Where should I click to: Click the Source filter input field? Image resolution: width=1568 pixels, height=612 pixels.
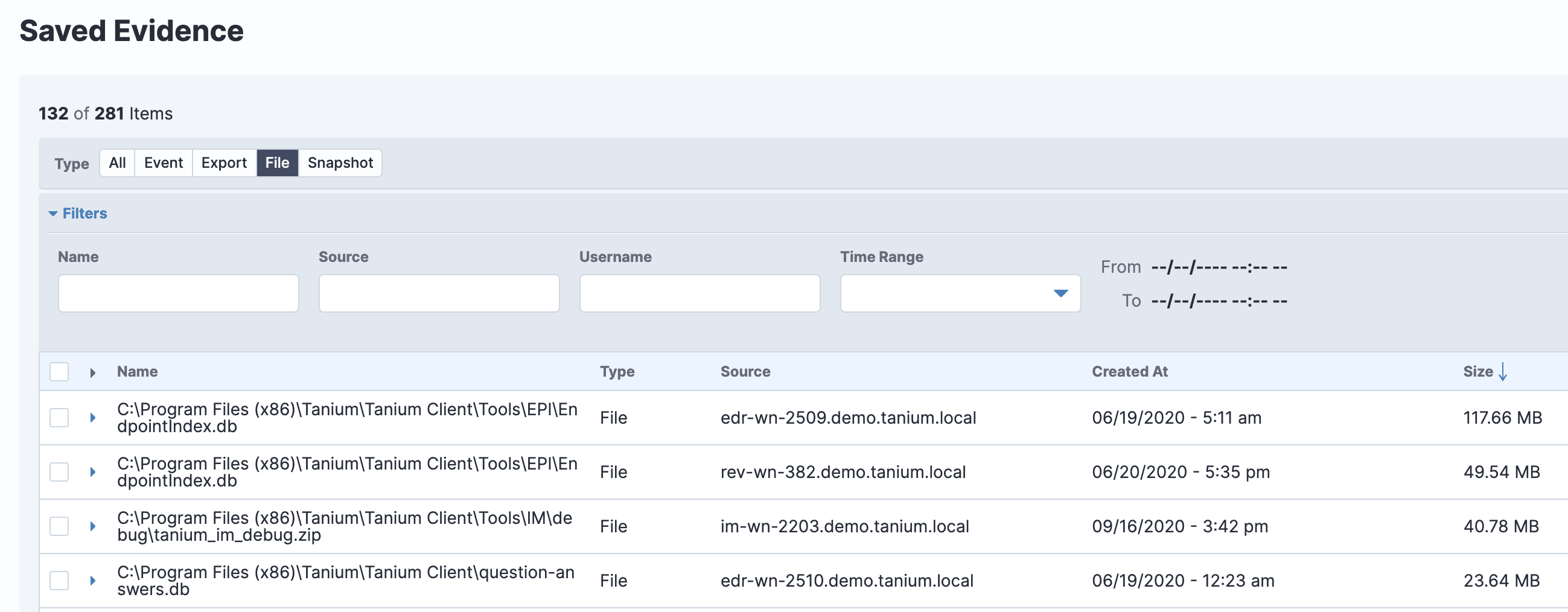[x=439, y=293]
